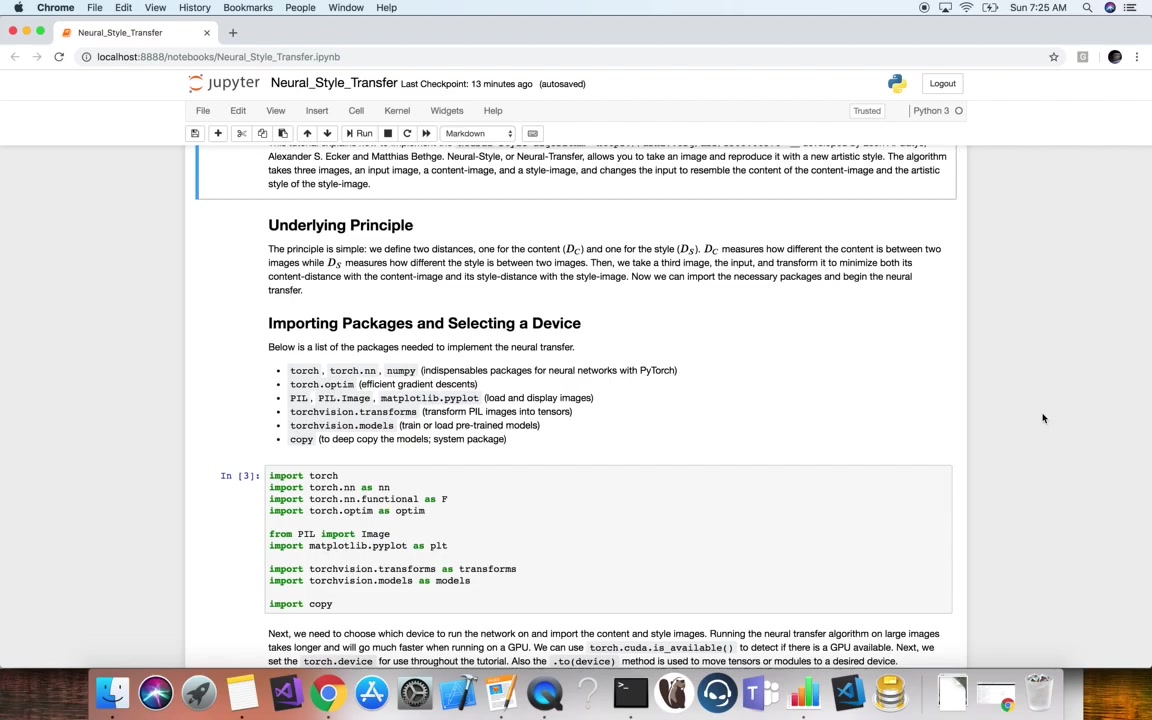The width and height of the screenshot is (1152, 720).
Task: Click into the In [3] import code cell
Action: 608,539
